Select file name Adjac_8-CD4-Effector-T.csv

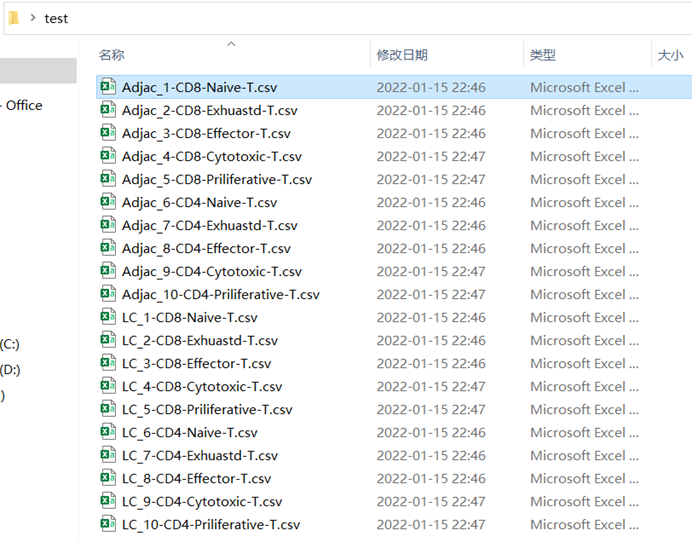[206, 248]
